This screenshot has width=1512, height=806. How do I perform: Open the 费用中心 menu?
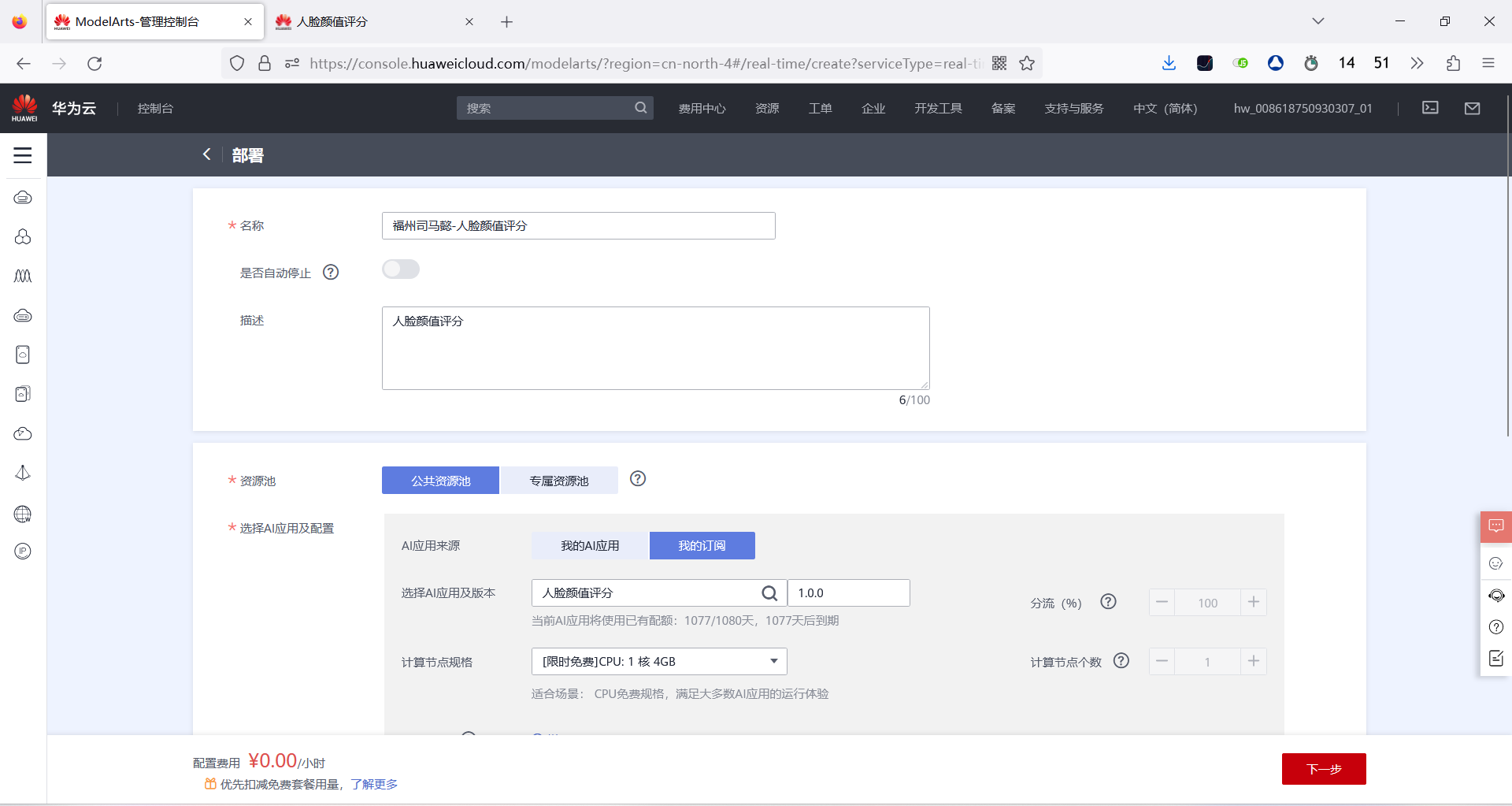[x=702, y=108]
